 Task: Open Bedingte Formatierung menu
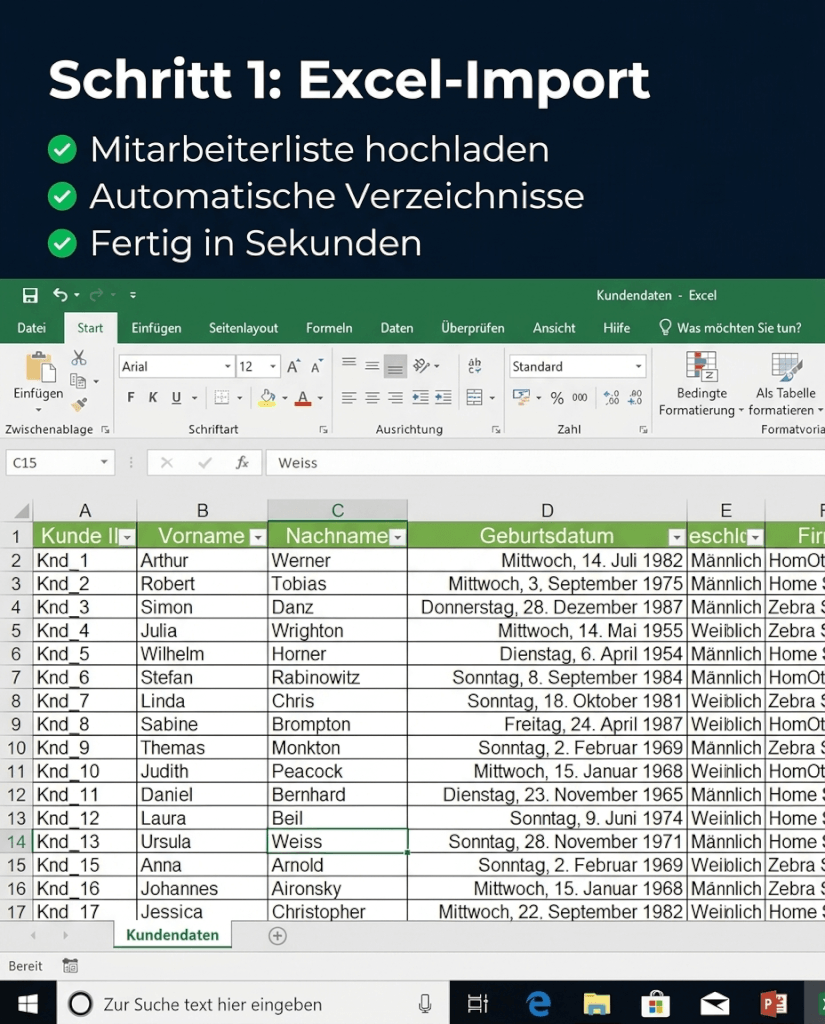click(x=702, y=384)
